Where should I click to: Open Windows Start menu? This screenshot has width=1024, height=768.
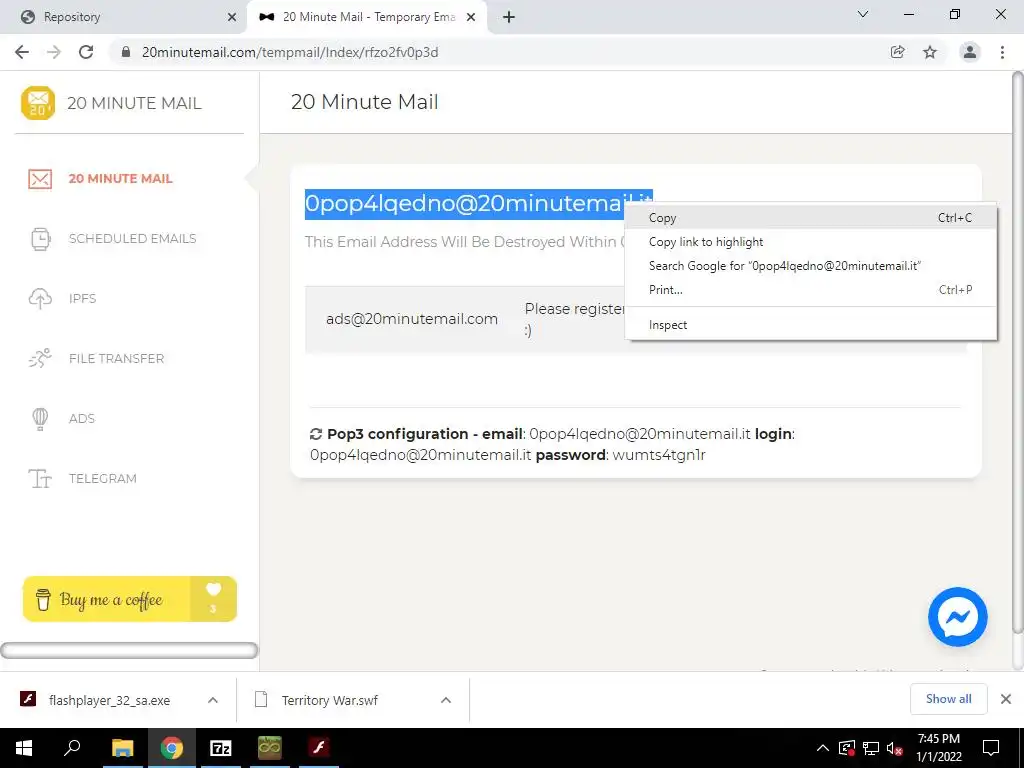click(24, 748)
